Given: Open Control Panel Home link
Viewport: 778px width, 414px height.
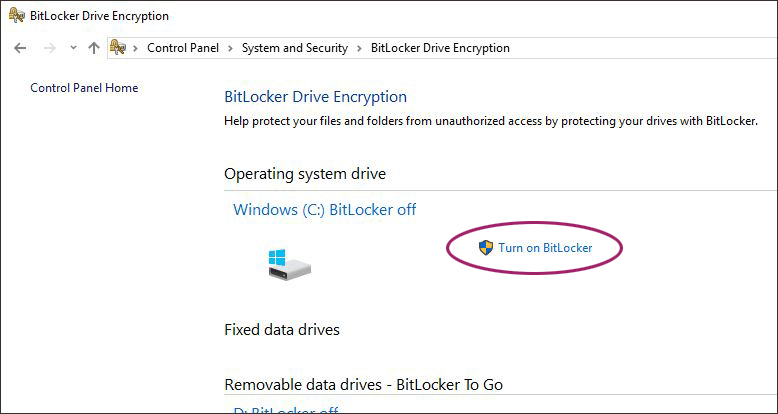Looking at the screenshot, I should tap(84, 88).
